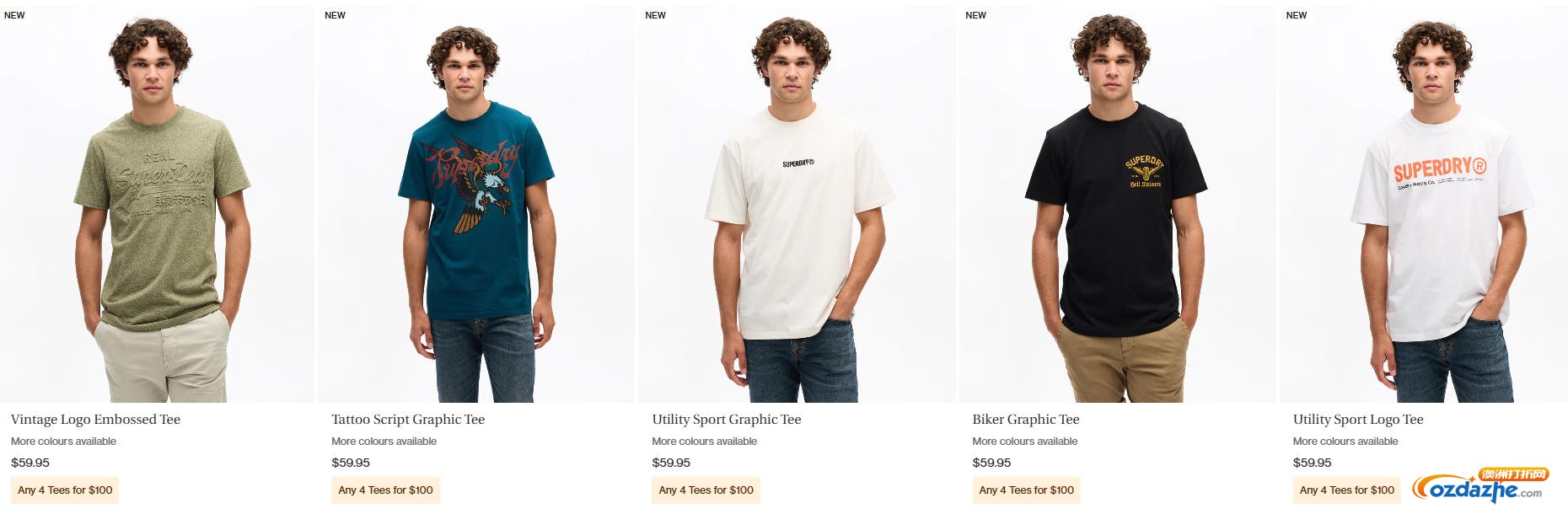Image resolution: width=1568 pixels, height=514 pixels.
Task: Click 'Any 4 Tees for $100' under Utility Sport Logo Tee
Action: 1347,490
